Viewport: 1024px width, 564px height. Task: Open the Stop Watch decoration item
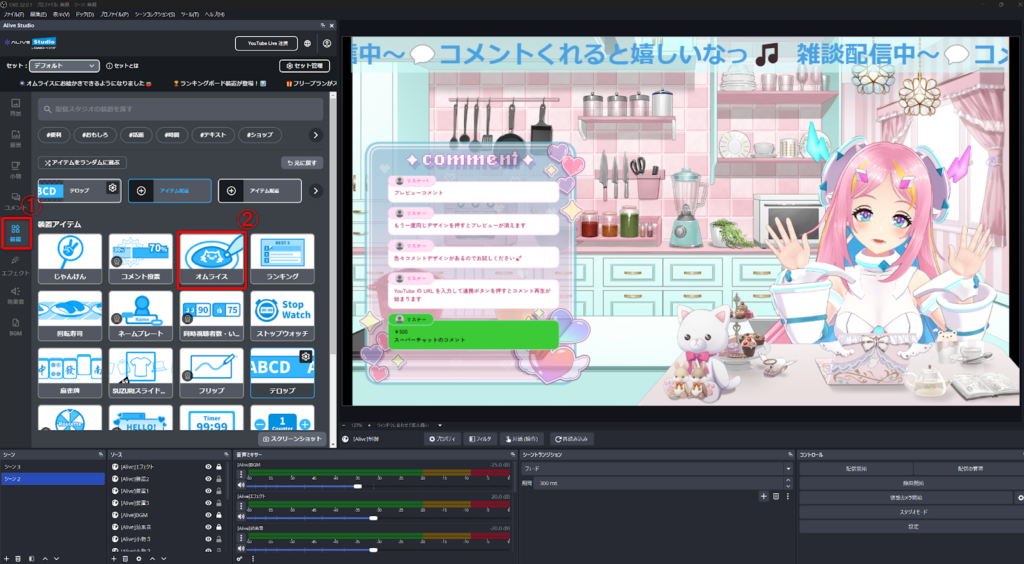[282, 316]
